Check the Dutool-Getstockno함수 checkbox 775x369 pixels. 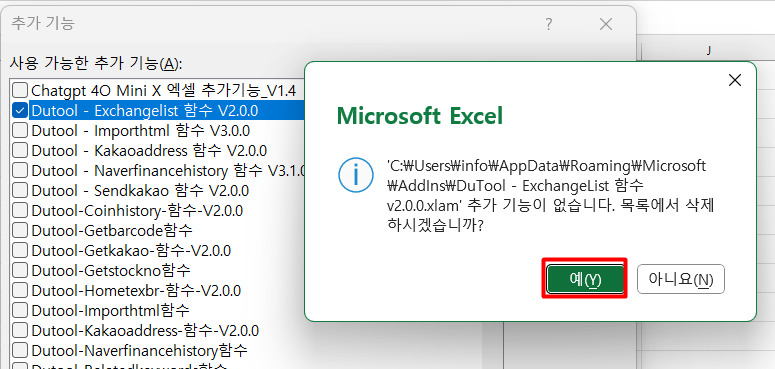[20, 270]
